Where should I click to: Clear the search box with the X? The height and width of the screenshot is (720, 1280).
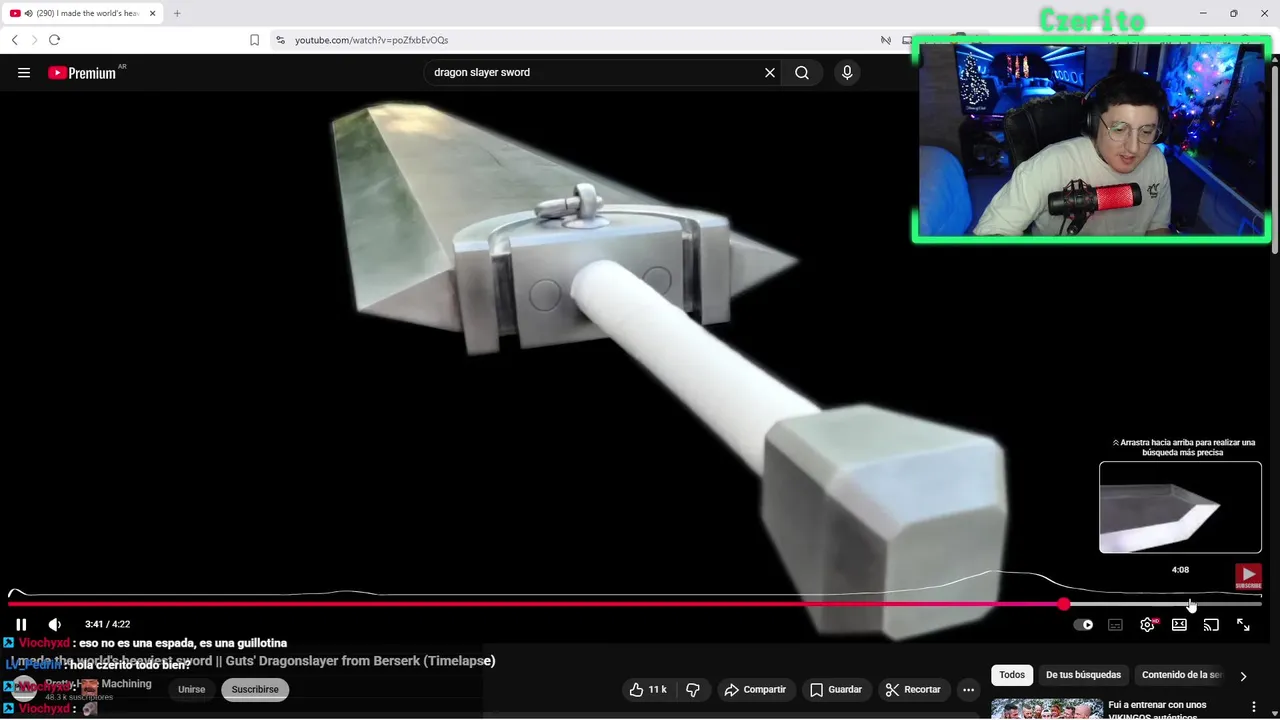[770, 72]
